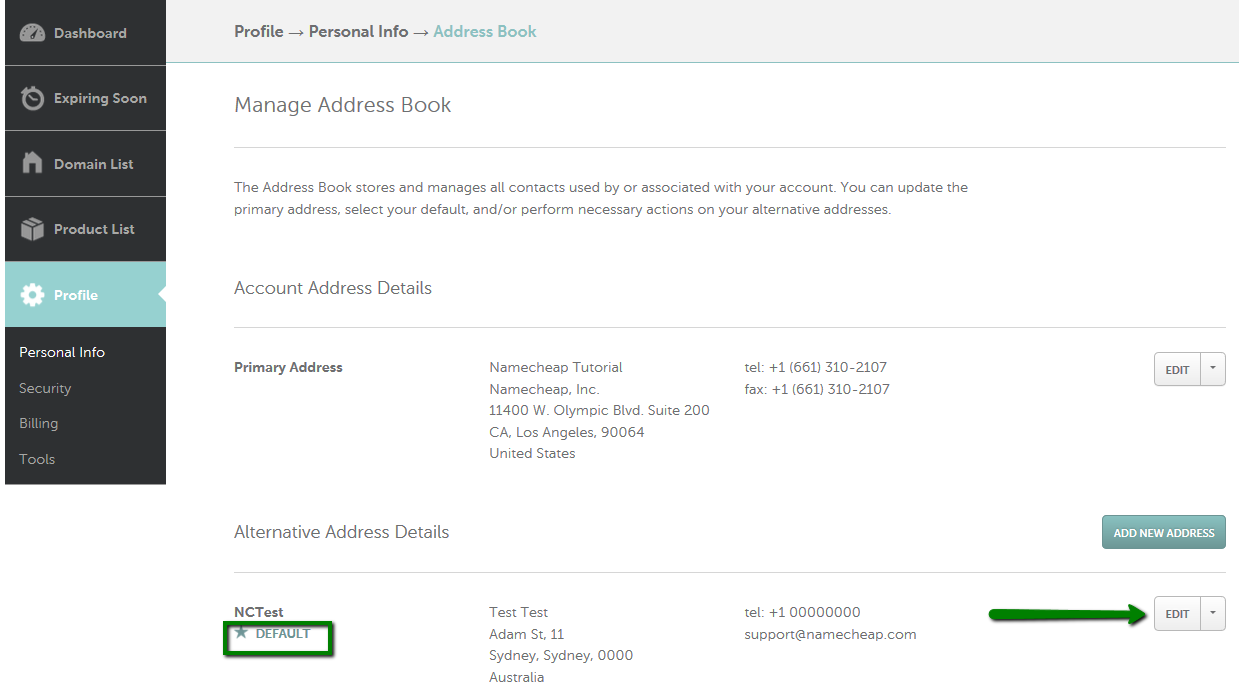Click the Adam St, 11 address line
The width and height of the screenshot is (1239, 692).
(527, 634)
